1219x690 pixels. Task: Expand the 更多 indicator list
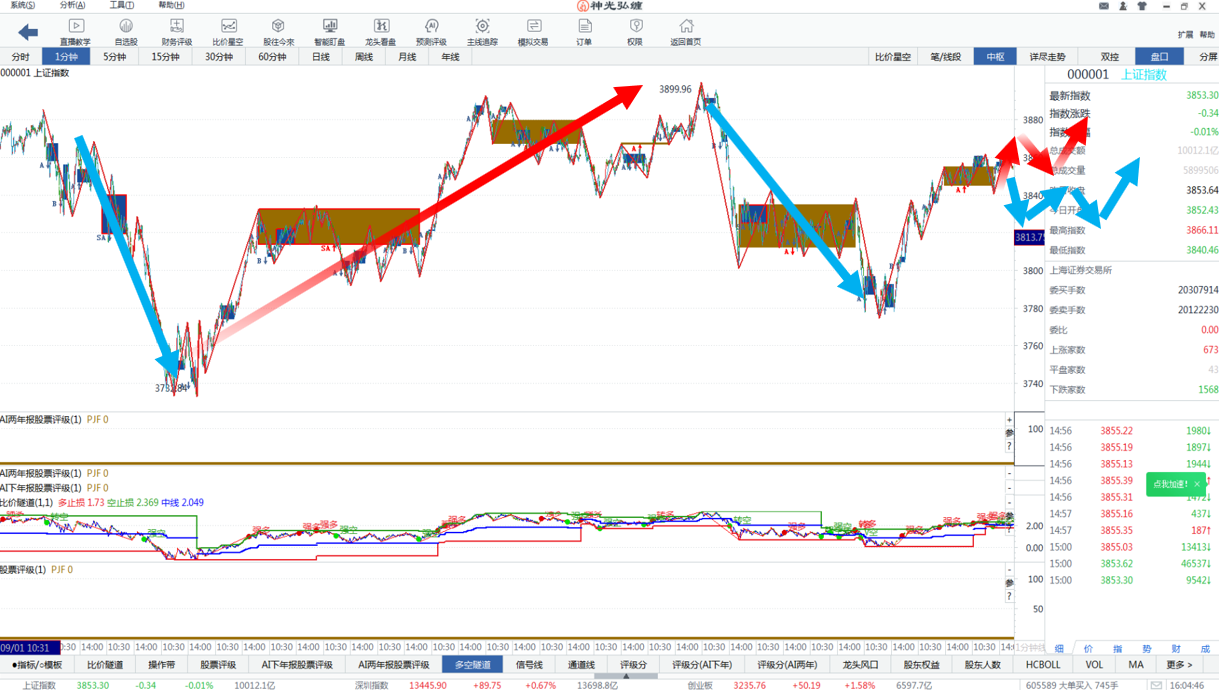tap(1179, 664)
